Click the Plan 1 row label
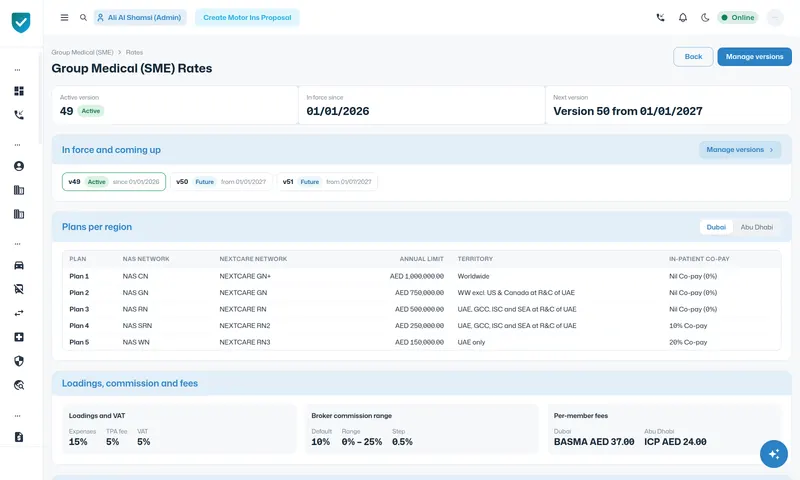This screenshot has width=800, height=480. pyautogui.click(x=79, y=276)
